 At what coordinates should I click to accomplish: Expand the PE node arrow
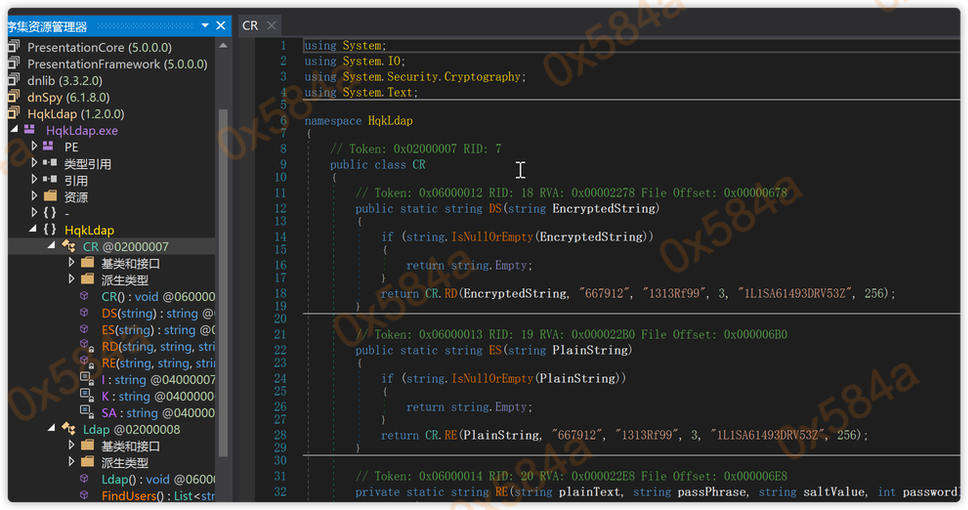pyautogui.click(x=35, y=147)
